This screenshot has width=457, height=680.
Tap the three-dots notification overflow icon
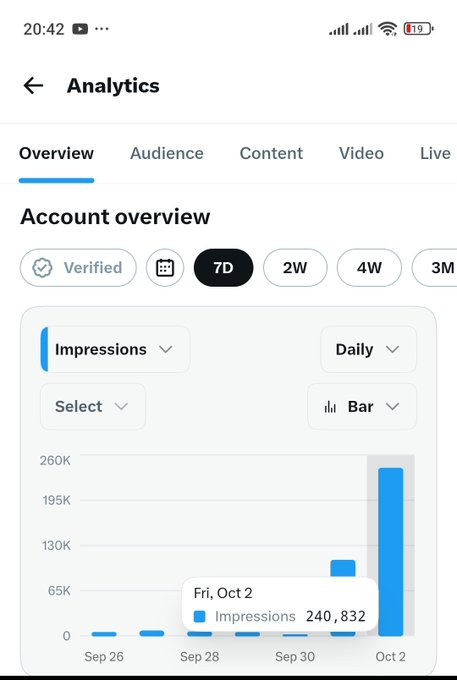tap(101, 29)
